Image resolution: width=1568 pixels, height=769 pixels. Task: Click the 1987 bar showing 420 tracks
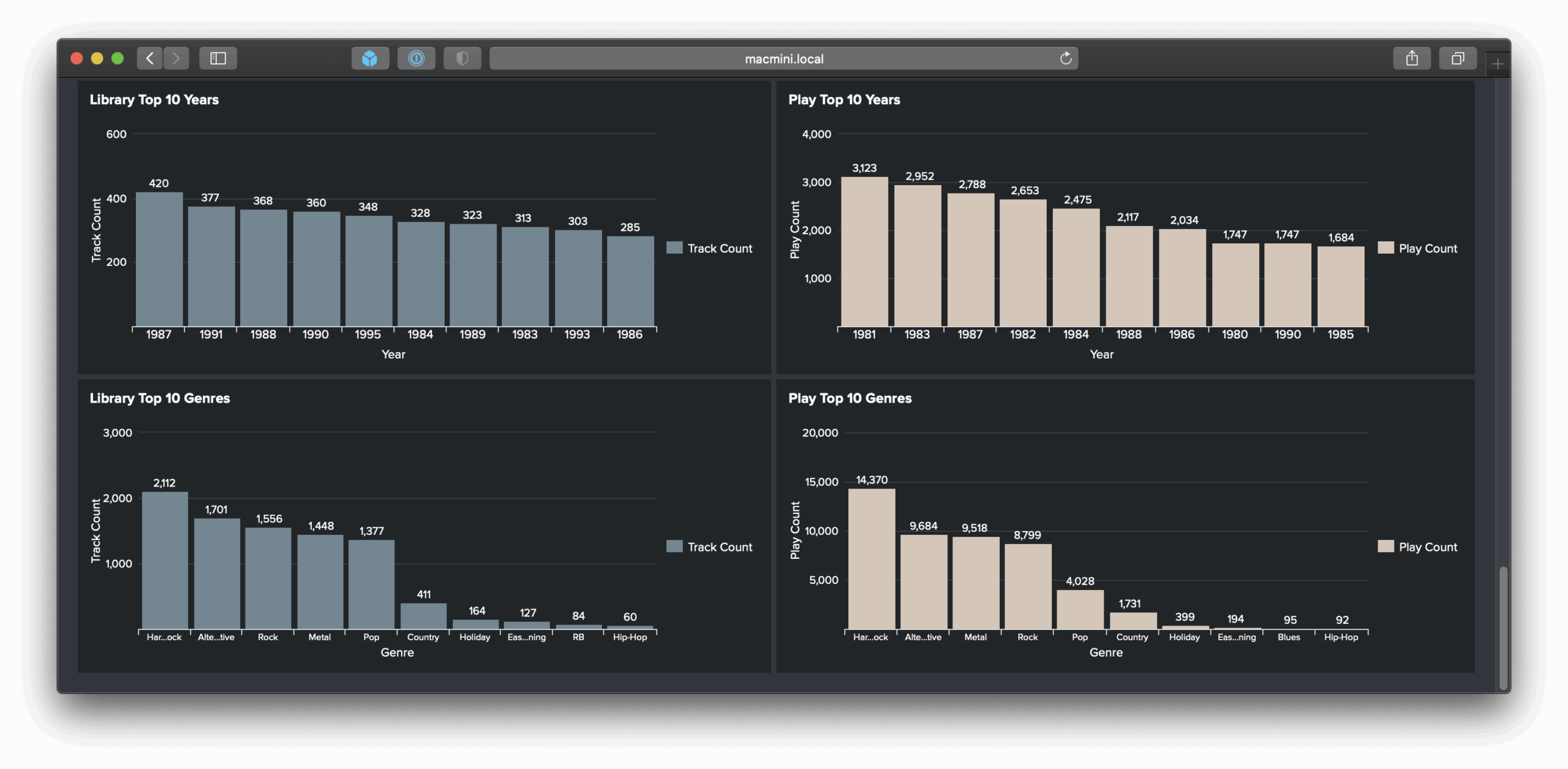[x=159, y=259]
